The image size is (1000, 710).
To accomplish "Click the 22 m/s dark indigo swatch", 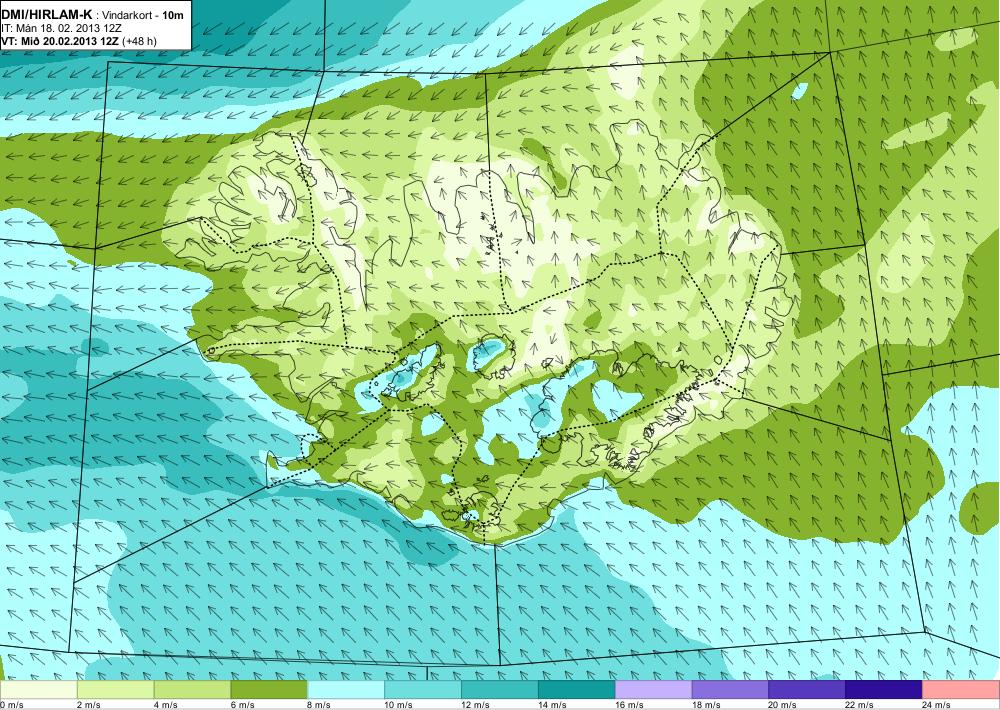I will (884, 690).
